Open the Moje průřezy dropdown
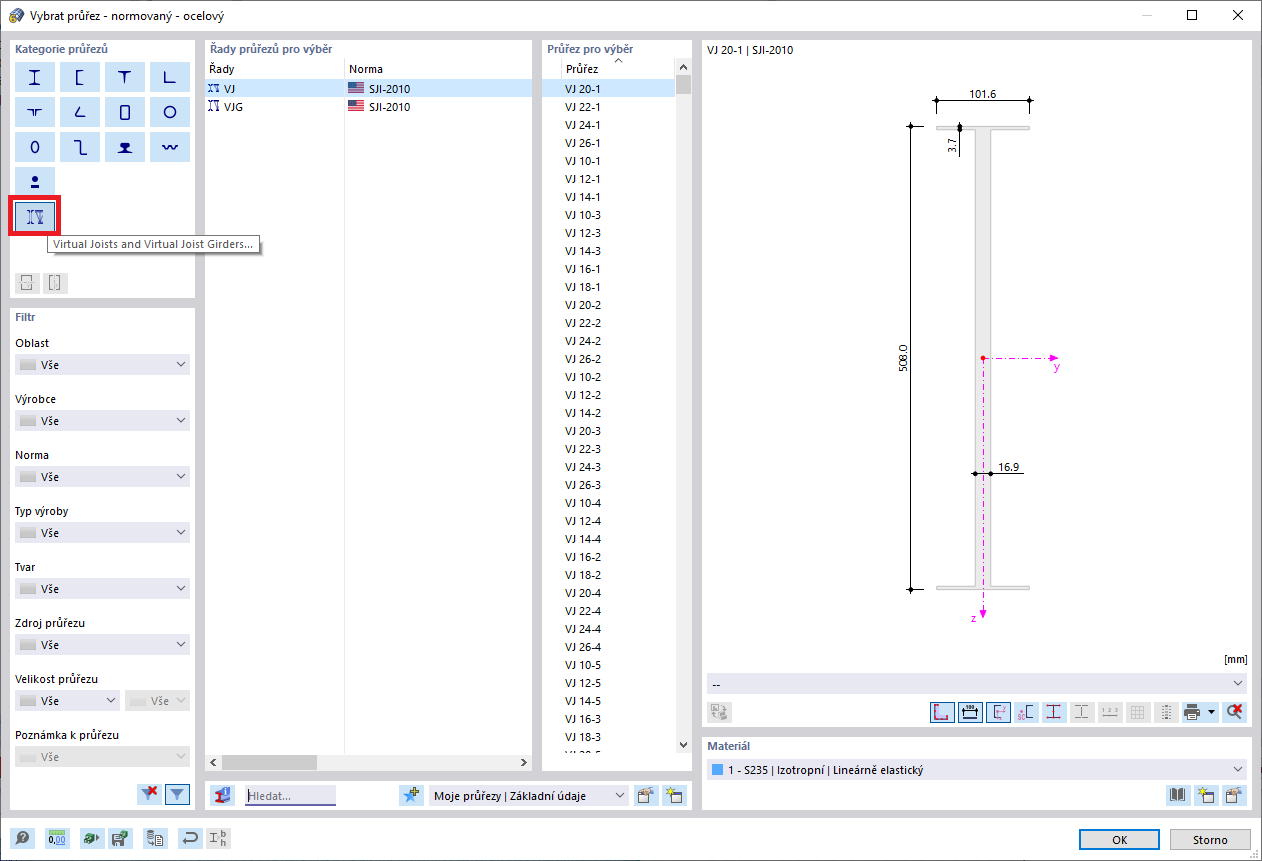The width and height of the screenshot is (1262, 861). pyautogui.click(x=529, y=796)
